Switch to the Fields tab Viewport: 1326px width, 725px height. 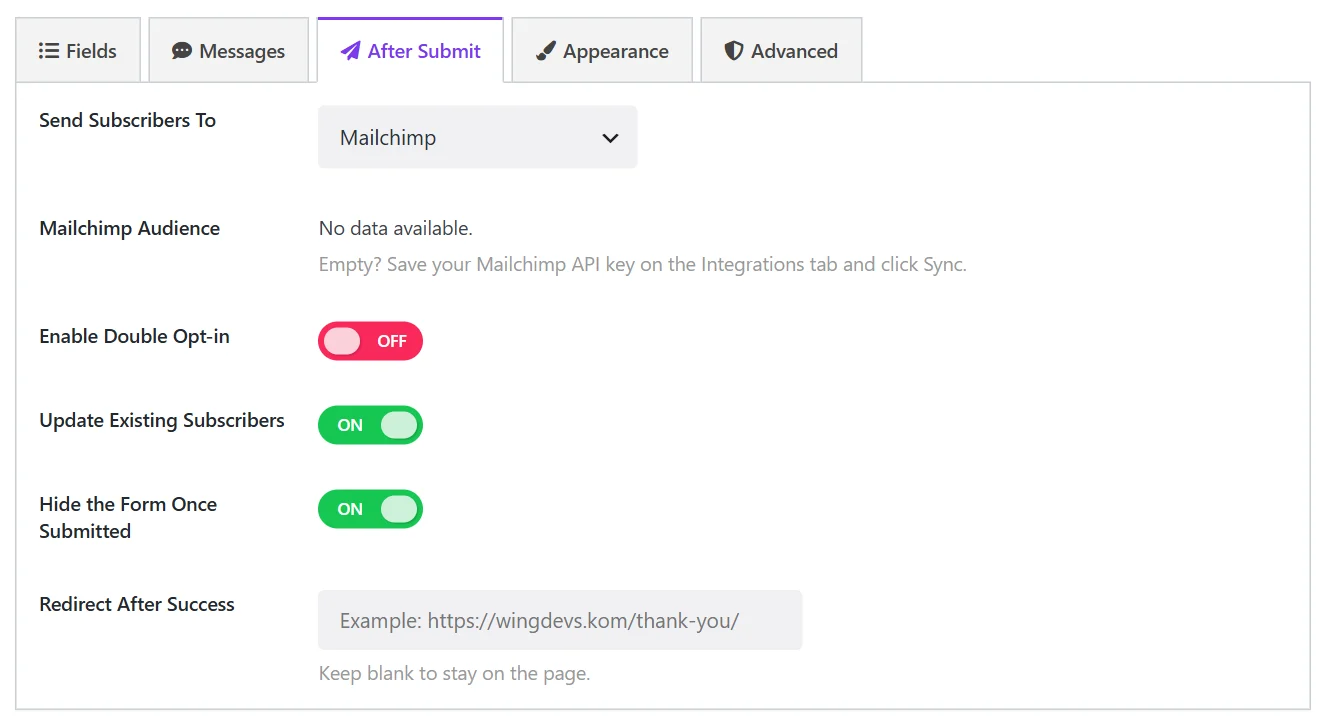click(78, 50)
